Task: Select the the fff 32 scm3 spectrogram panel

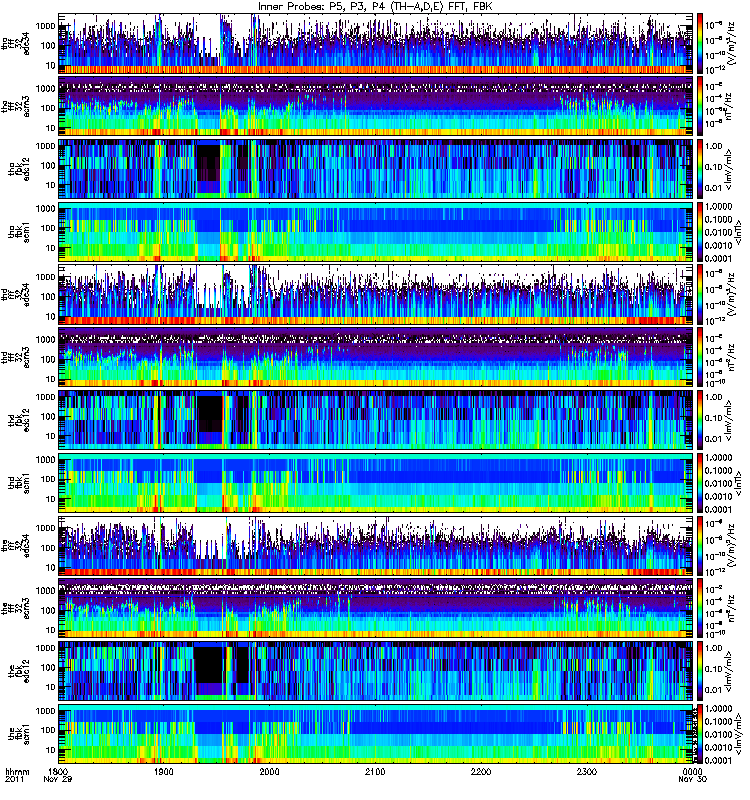Action: point(376,608)
